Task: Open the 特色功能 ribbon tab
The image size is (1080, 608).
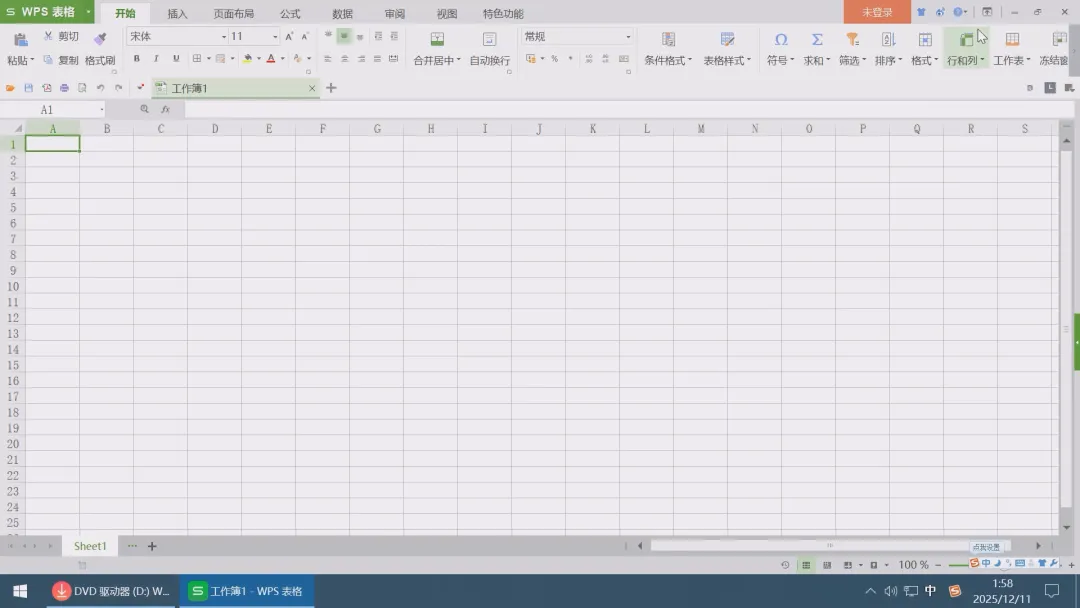Action: pos(503,14)
